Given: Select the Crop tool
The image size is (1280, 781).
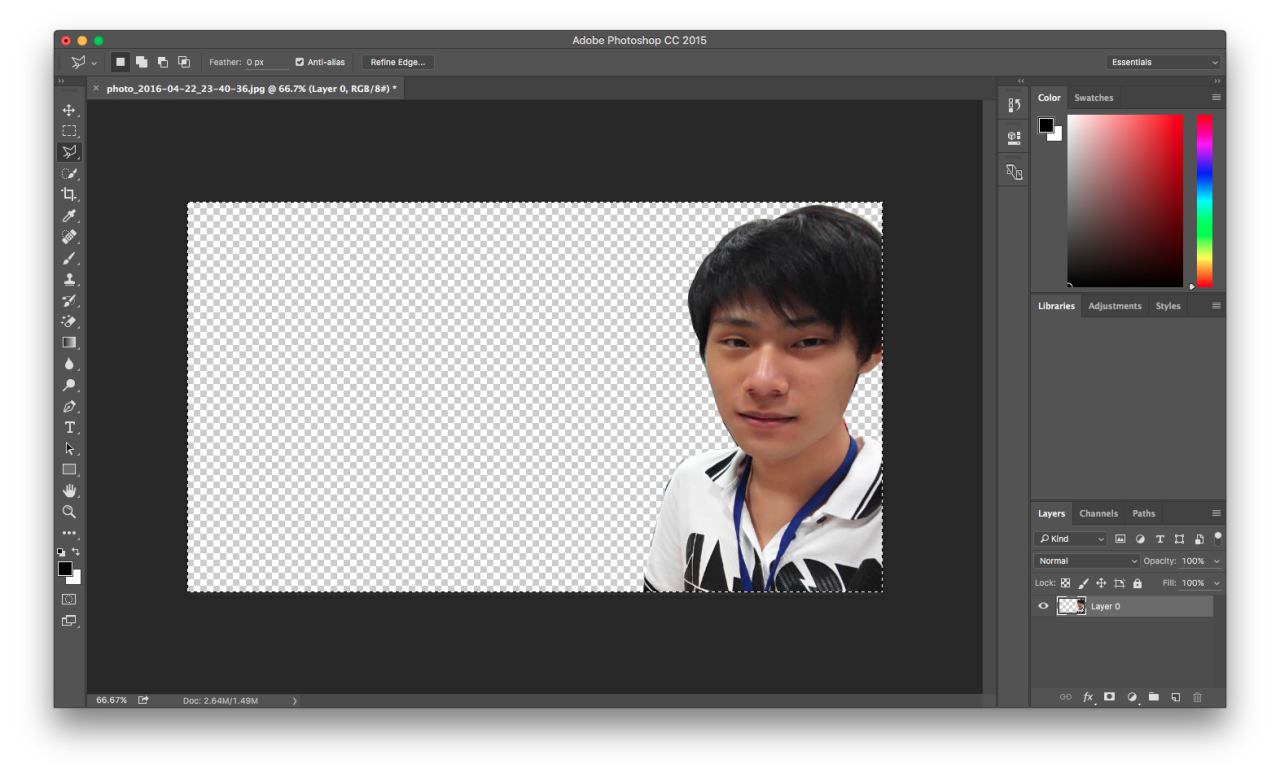Looking at the screenshot, I should click(69, 194).
